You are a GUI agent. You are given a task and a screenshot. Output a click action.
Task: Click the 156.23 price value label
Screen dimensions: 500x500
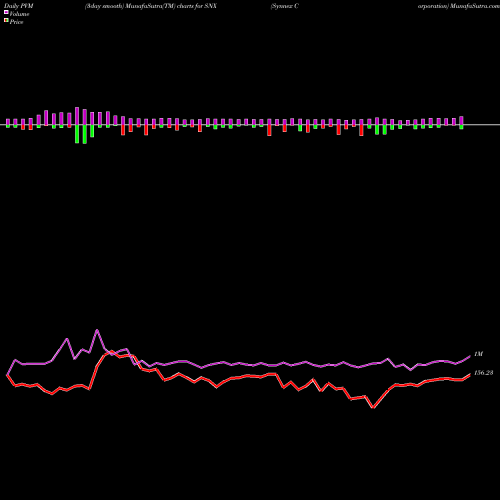point(483,373)
